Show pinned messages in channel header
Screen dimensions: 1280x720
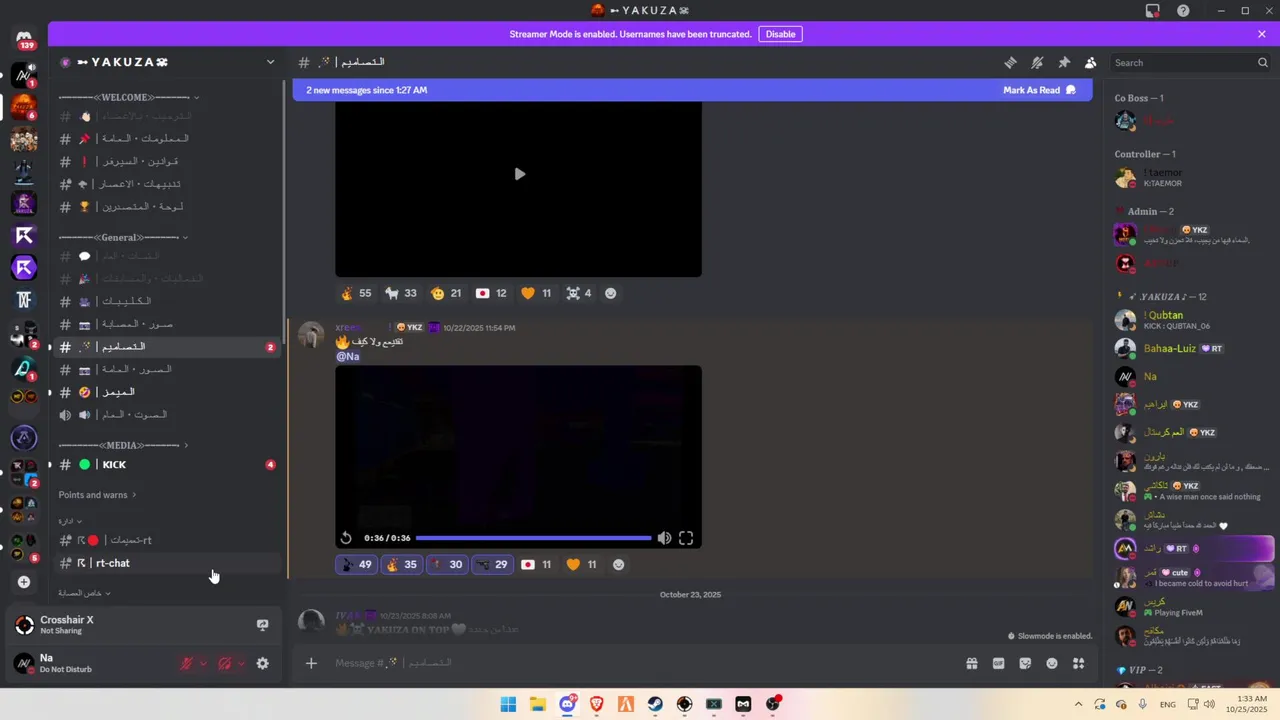coord(1064,62)
